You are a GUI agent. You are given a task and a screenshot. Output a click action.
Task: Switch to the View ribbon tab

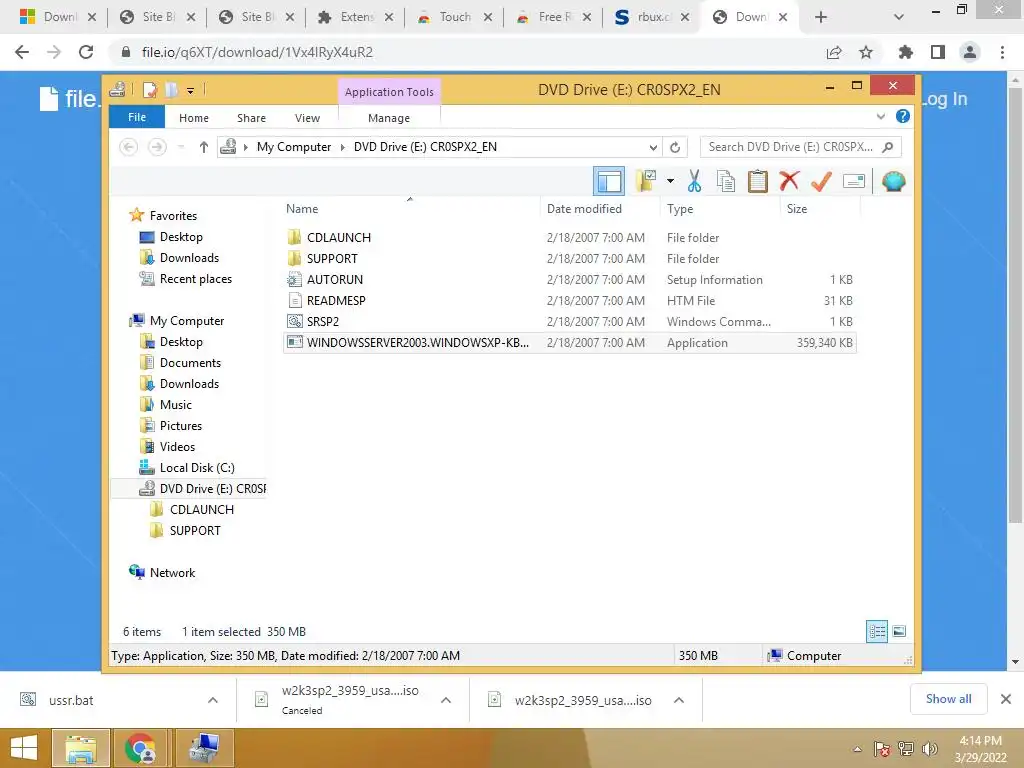point(307,118)
